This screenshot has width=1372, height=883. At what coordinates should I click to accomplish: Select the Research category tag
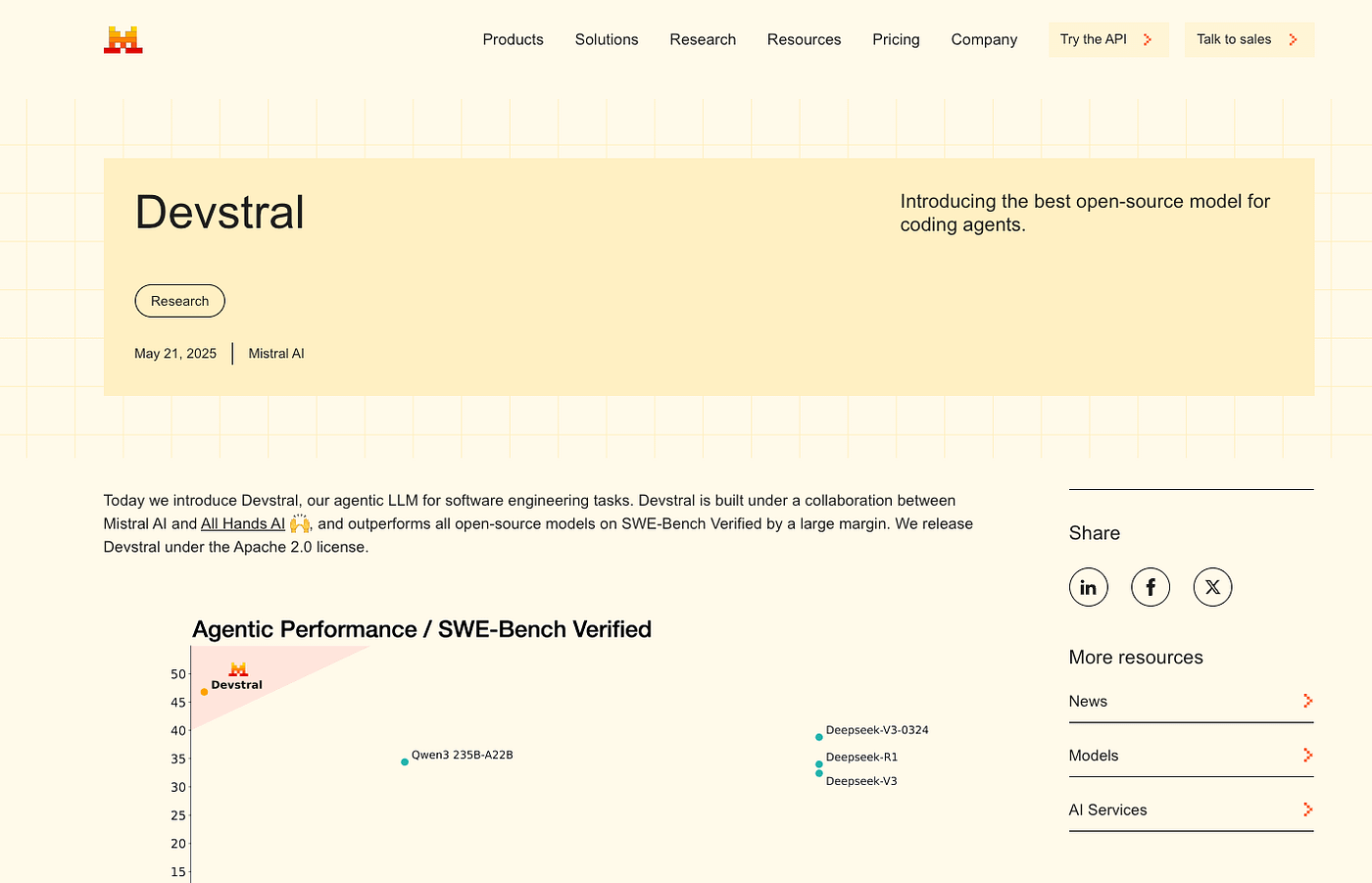coord(179,301)
